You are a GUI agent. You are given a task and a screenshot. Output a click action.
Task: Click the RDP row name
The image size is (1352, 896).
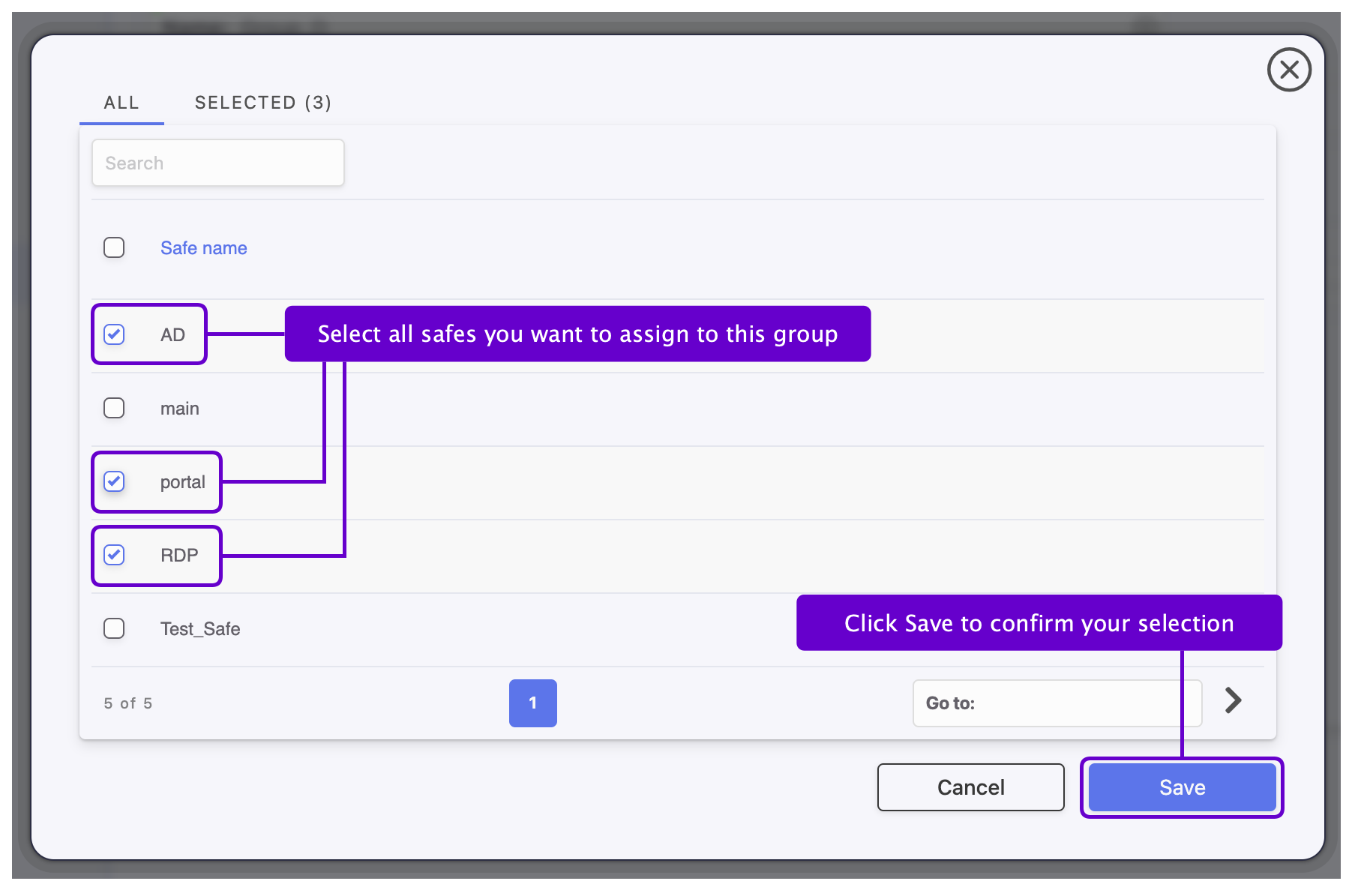[179, 556]
